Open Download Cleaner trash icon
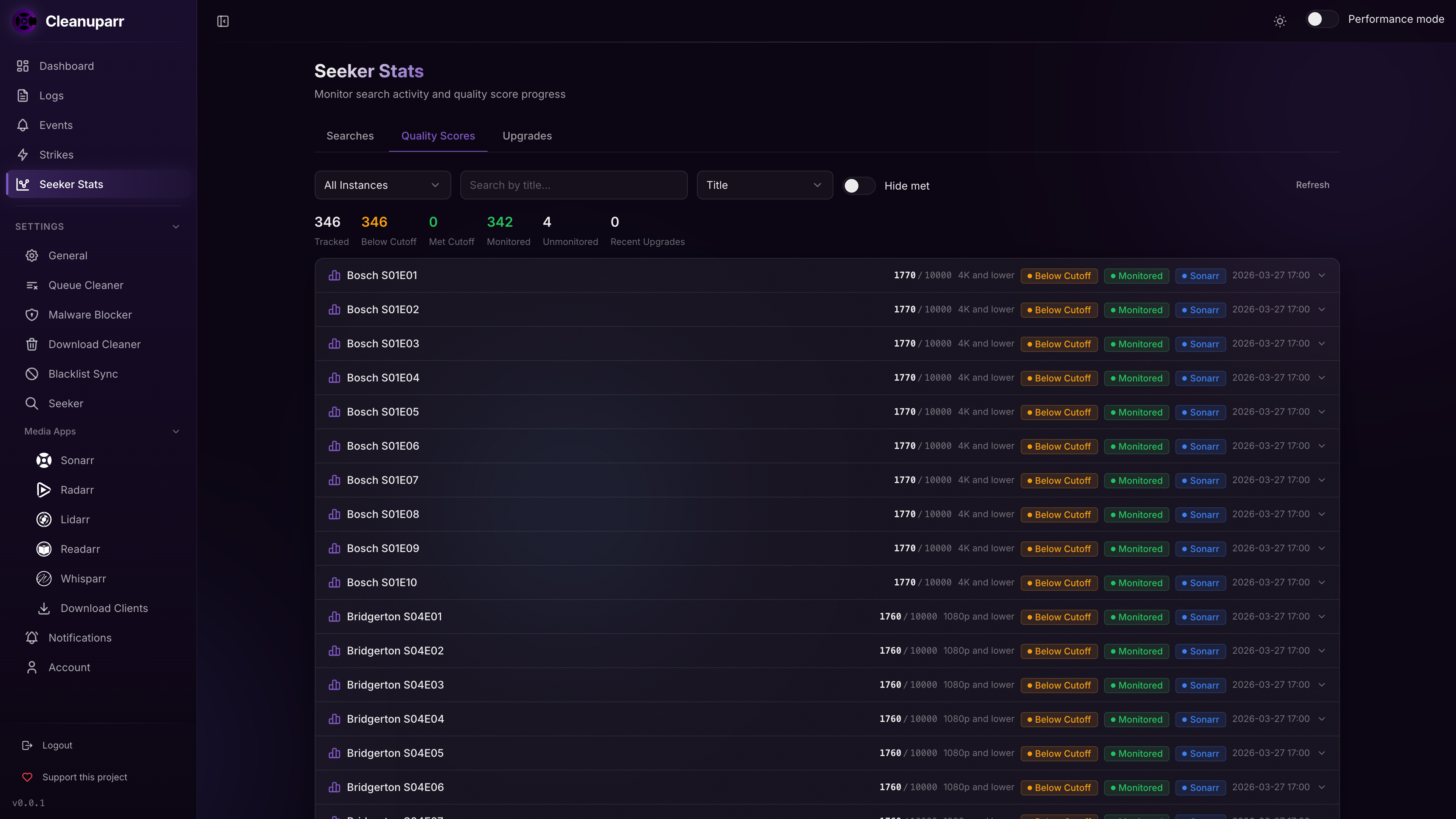Screen dimensions: 1456x819 31,344
